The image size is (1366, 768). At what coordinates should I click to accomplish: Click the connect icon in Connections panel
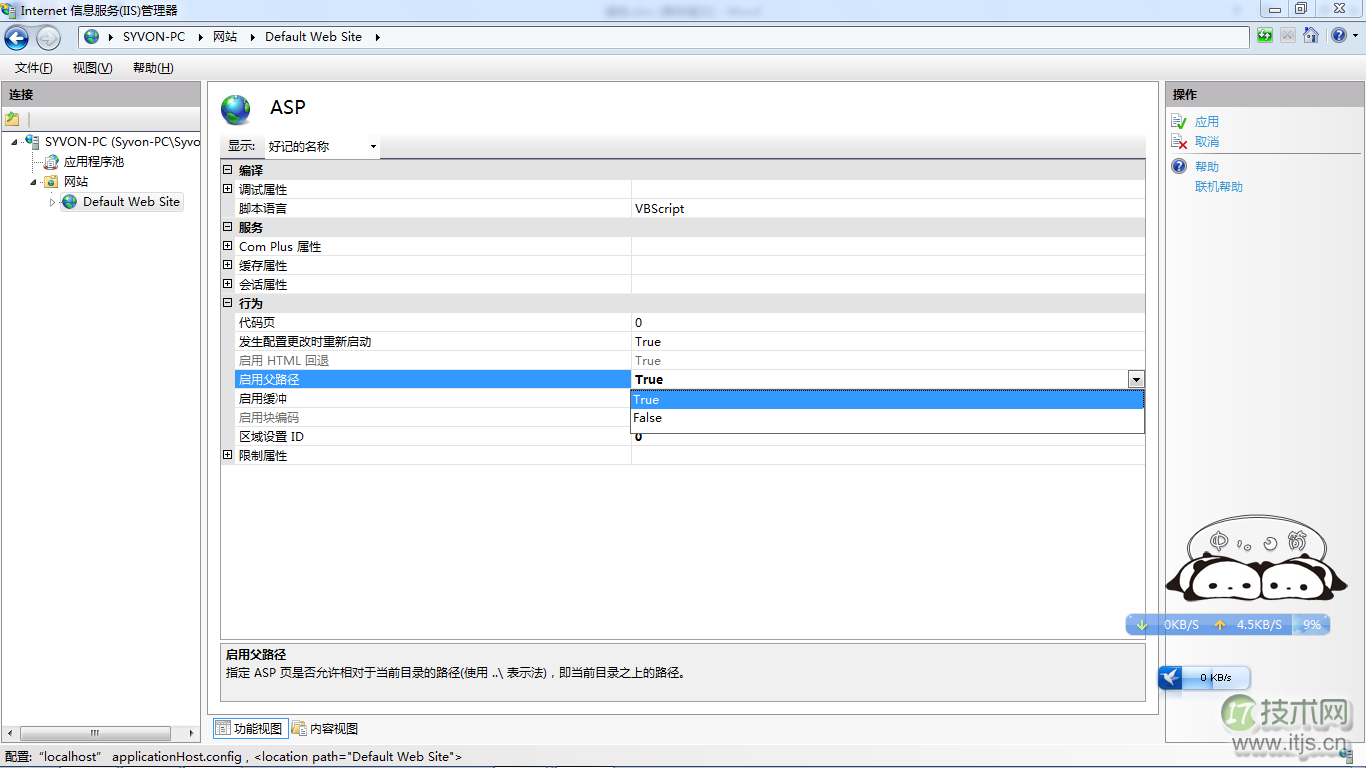pos(13,119)
